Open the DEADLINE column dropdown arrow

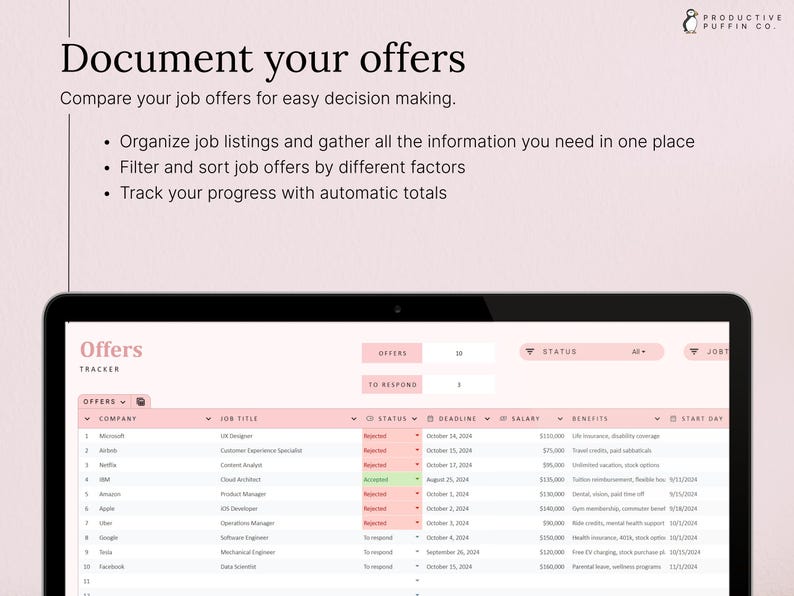[487, 419]
